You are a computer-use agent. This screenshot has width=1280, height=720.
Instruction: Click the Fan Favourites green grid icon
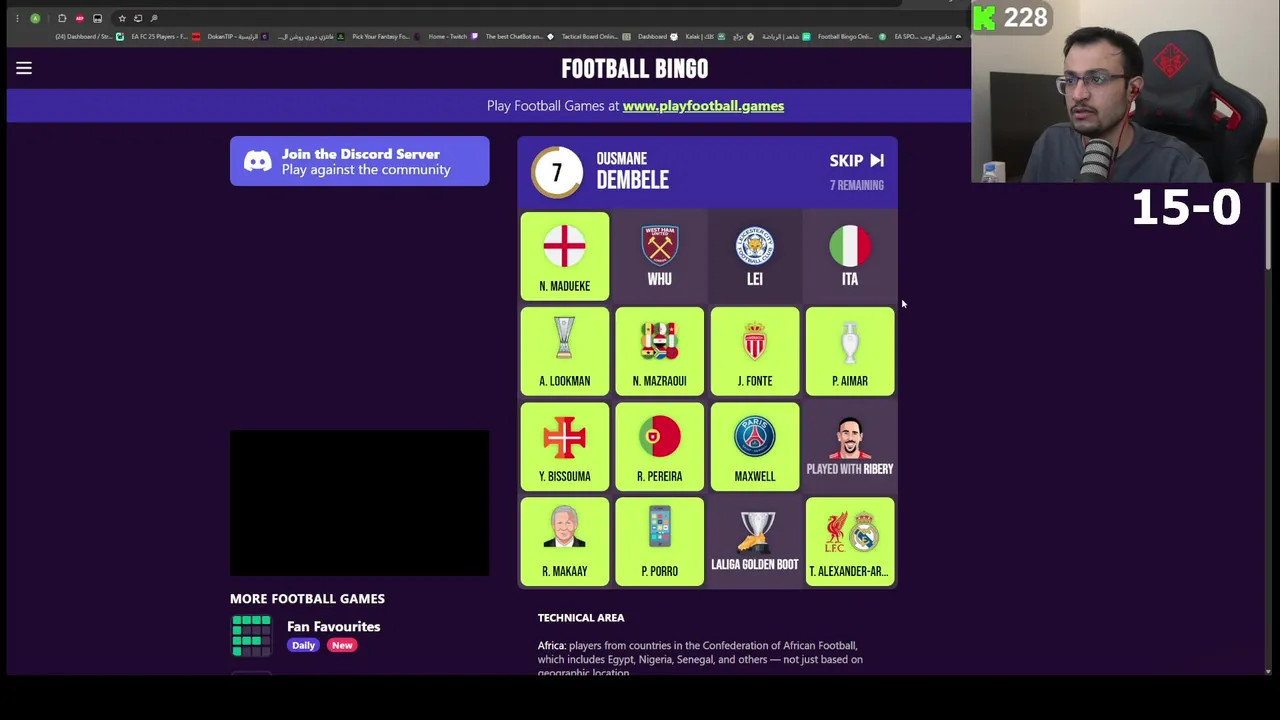[x=251, y=636]
